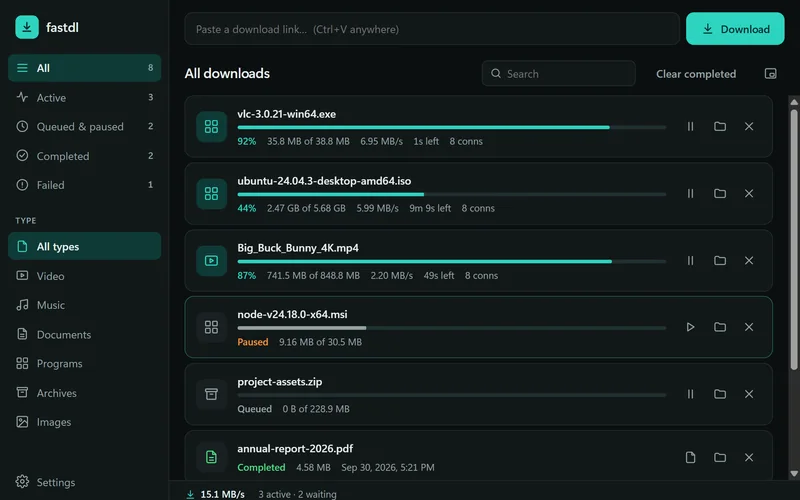Show All downloads in sidebar
Image resolution: width=800 pixels, height=500 pixels.
coord(85,68)
